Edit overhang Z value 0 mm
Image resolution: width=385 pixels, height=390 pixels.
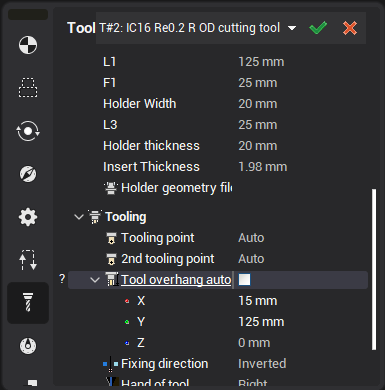click(x=254, y=343)
